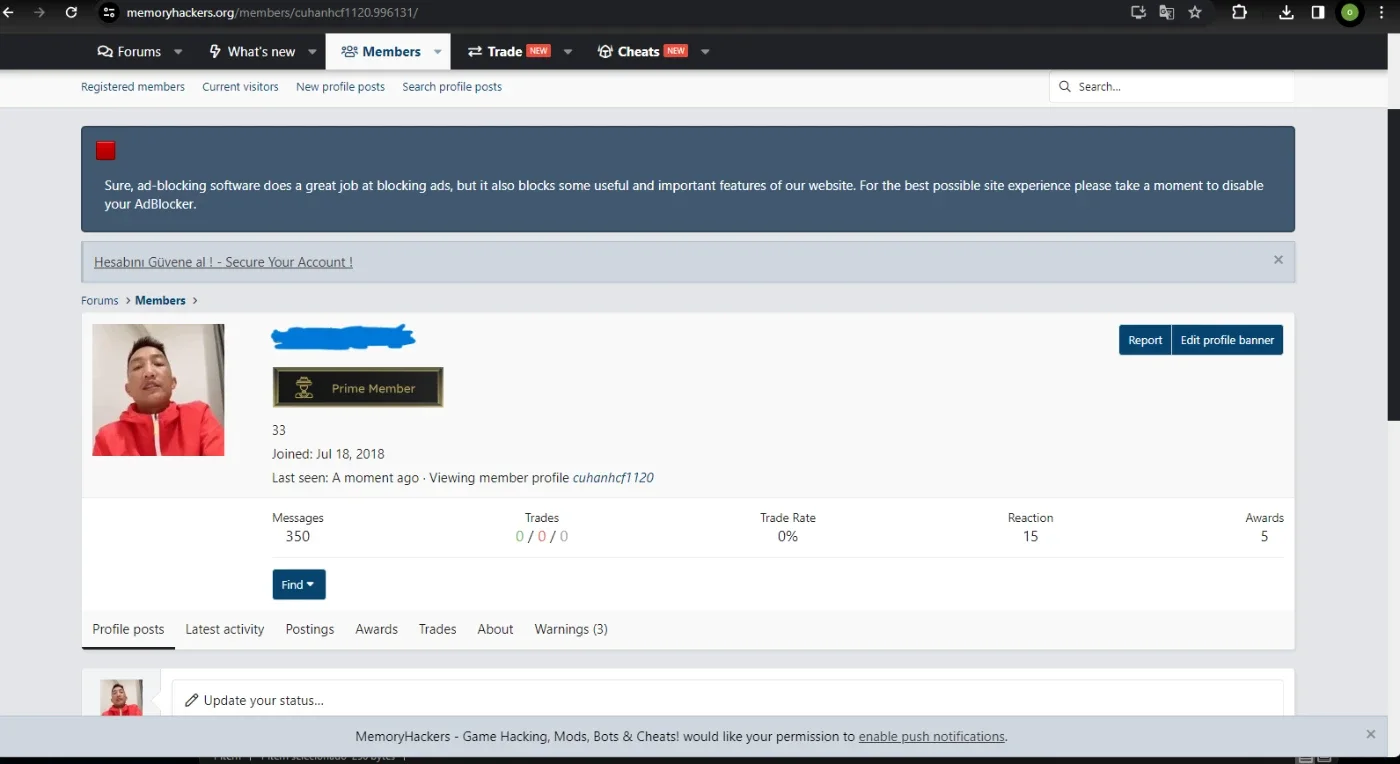The image size is (1400, 764).
Task: Click the Trades 0 / 0 / 0 value
Action: pyautogui.click(x=542, y=536)
